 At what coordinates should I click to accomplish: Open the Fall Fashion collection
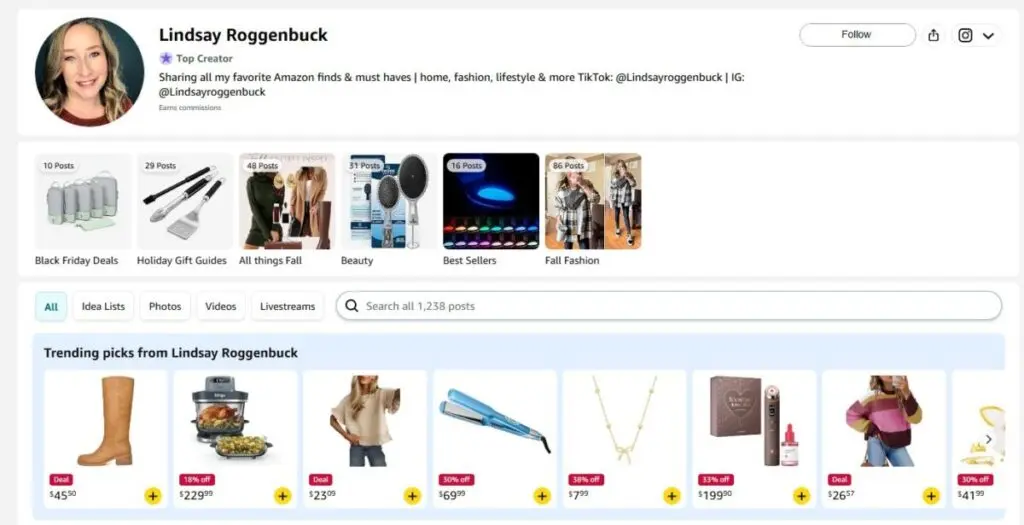593,201
